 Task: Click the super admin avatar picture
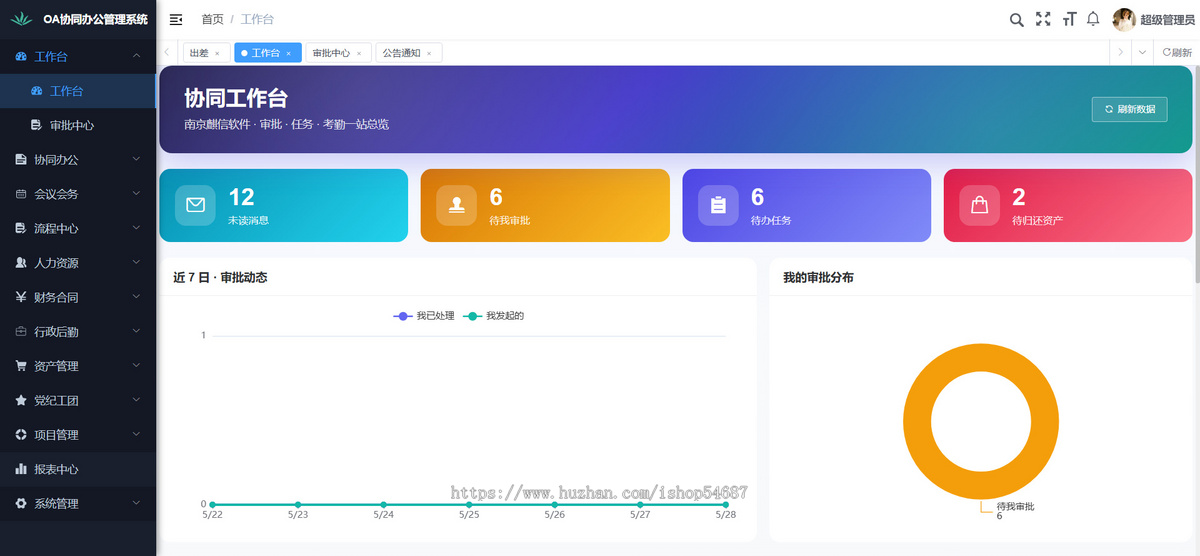tap(1124, 19)
